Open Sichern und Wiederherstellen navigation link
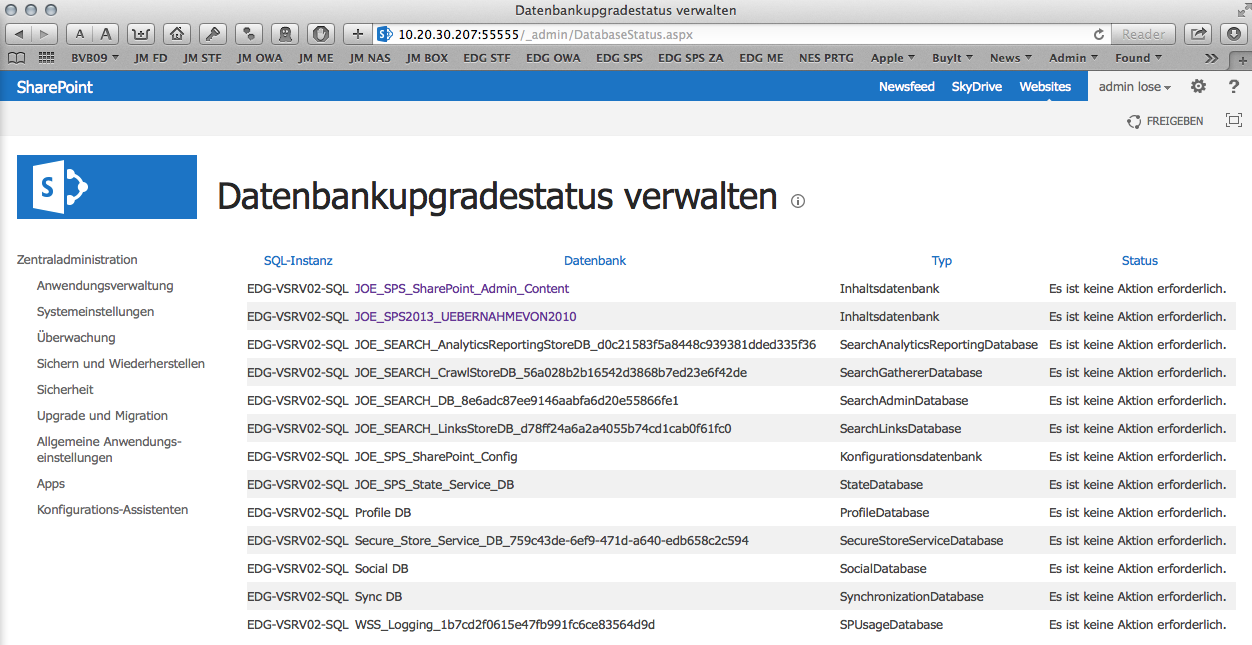Image resolution: width=1252 pixels, height=645 pixels. 121,364
